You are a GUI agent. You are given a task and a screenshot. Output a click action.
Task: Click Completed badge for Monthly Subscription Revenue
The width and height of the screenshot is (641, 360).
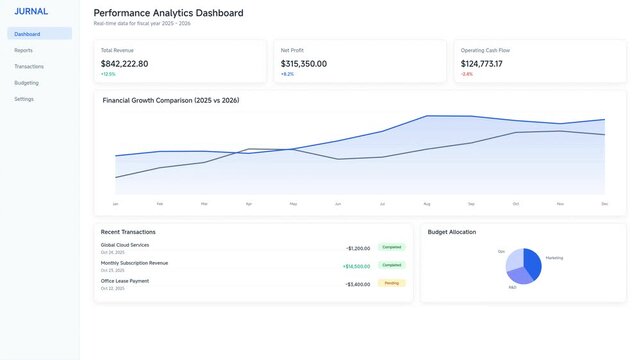(x=392, y=265)
